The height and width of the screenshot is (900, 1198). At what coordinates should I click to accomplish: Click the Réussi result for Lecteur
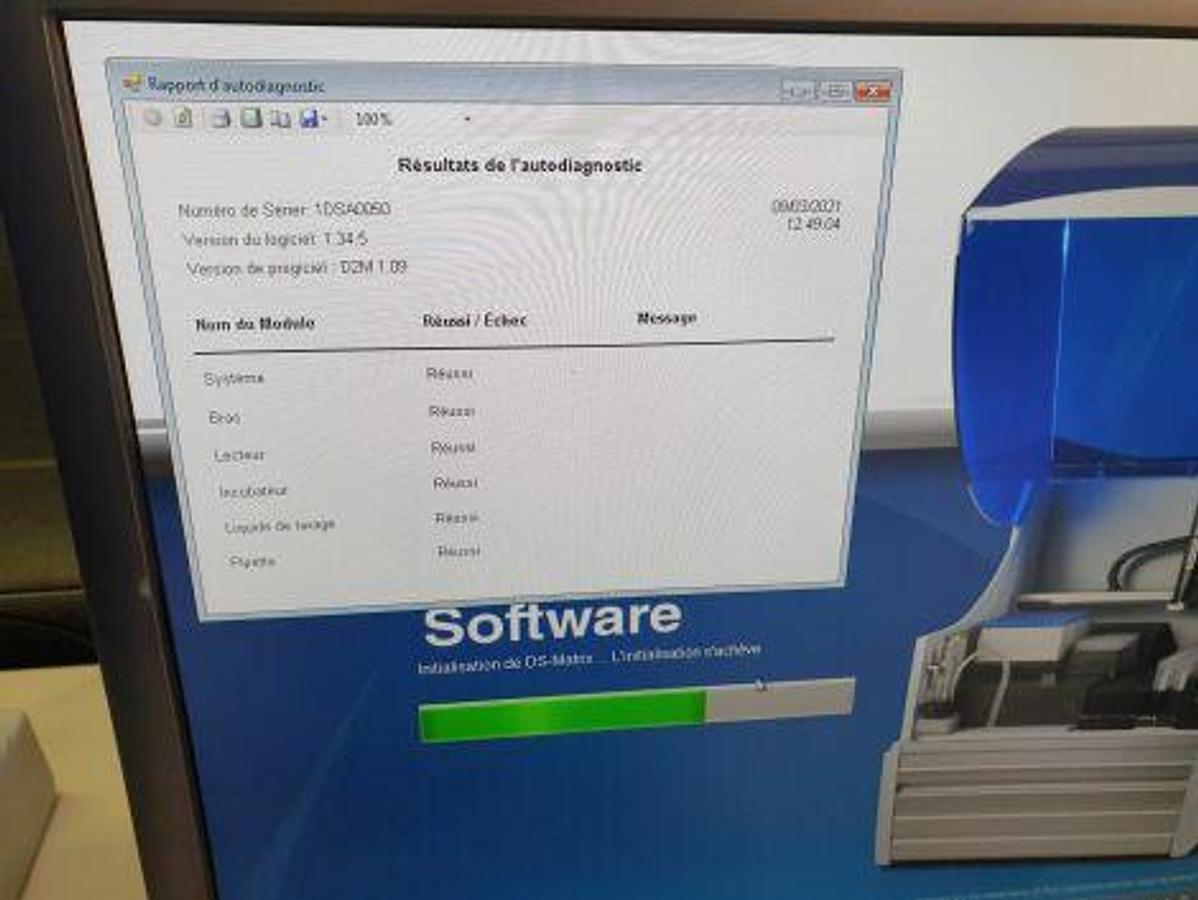click(x=452, y=448)
